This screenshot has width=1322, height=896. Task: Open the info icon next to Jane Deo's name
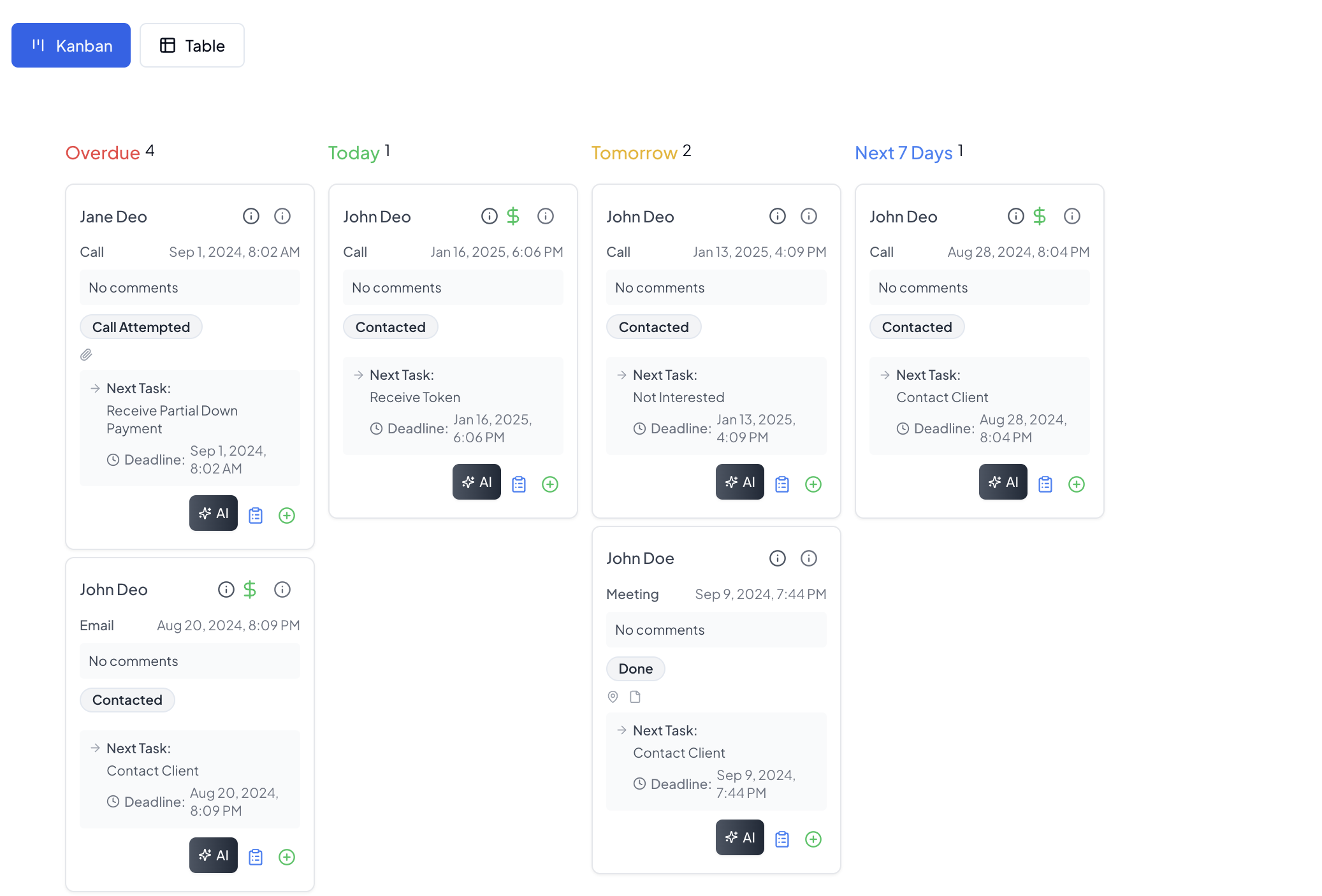point(251,216)
